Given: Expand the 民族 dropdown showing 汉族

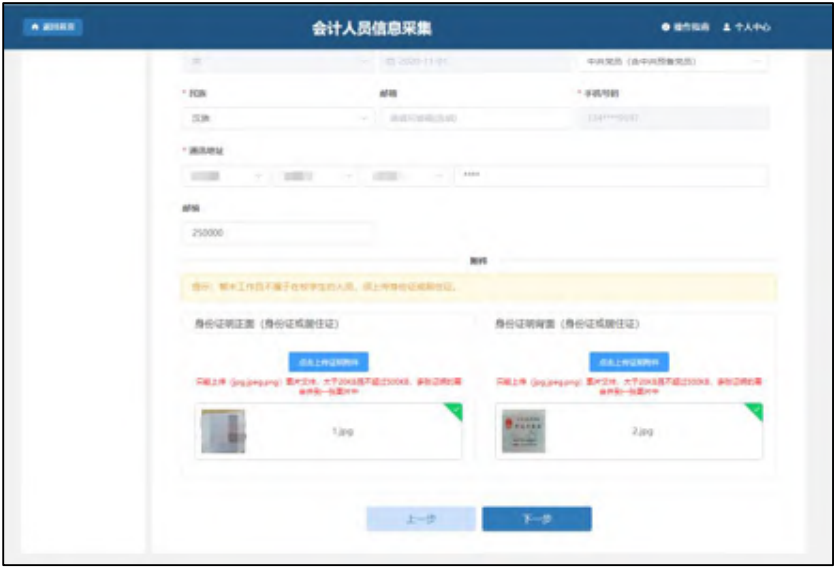Looking at the screenshot, I should (278, 118).
